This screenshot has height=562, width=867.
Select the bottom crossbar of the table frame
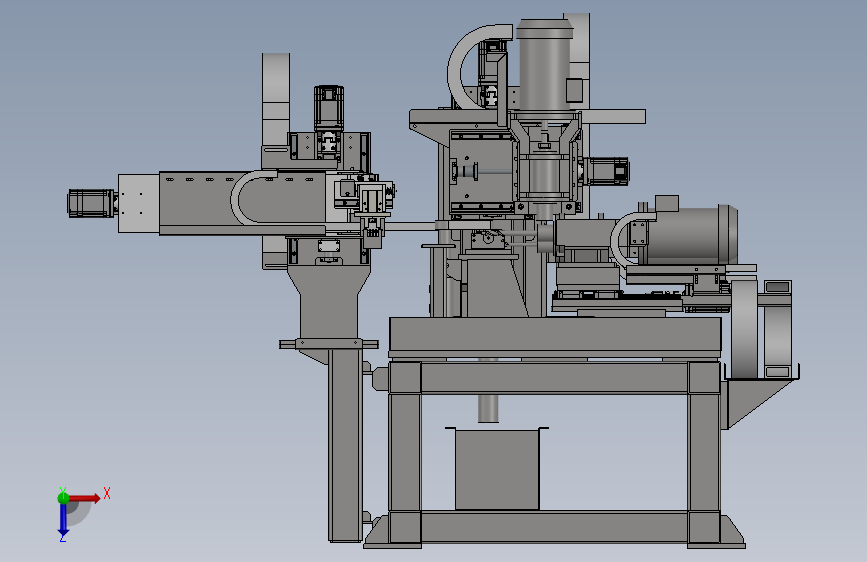554,526
